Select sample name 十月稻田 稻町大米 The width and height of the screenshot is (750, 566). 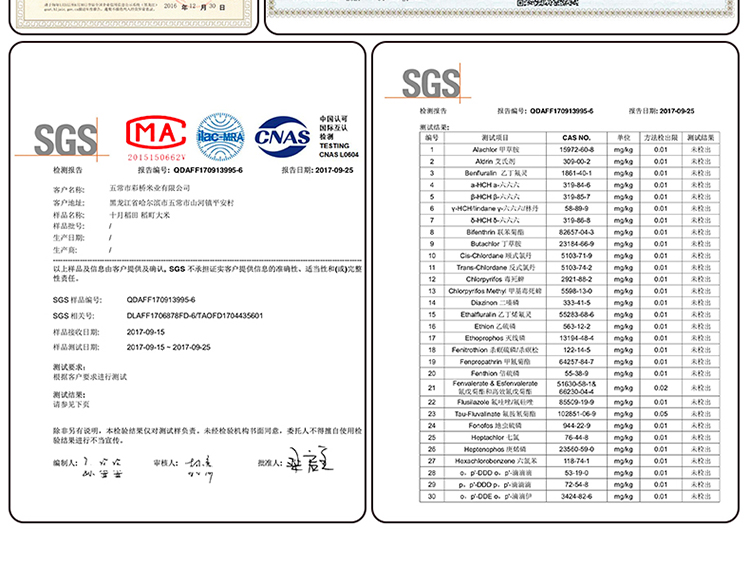pyautogui.click(x=140, y=215)
